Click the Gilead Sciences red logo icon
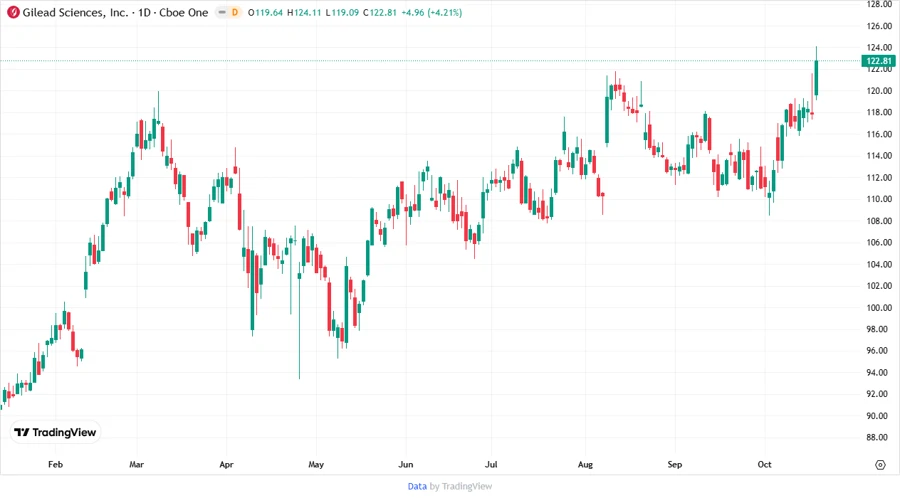This screenshot has height=498, width=900. tap(13, 13)
